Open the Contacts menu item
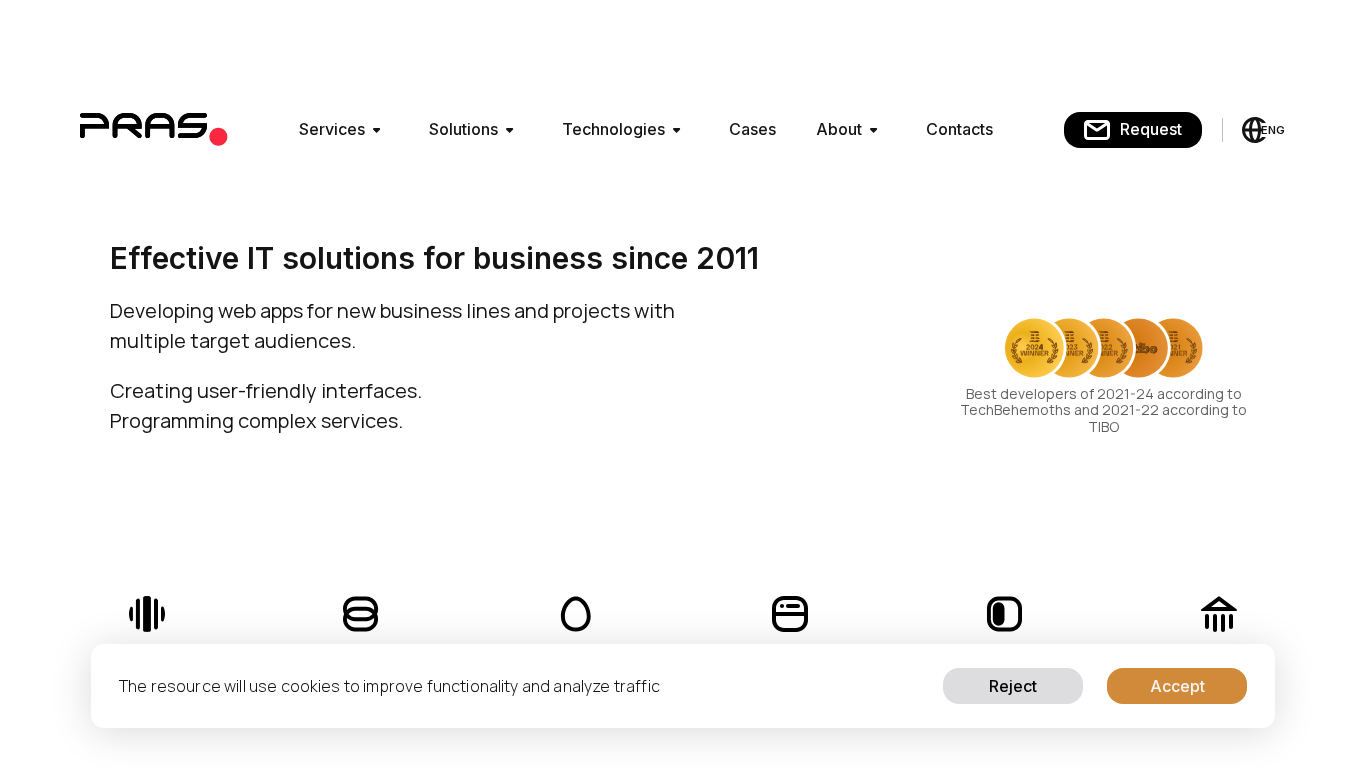Image resolution: width=1366 pixels, height=768 pixels. (x=959, y=130)
